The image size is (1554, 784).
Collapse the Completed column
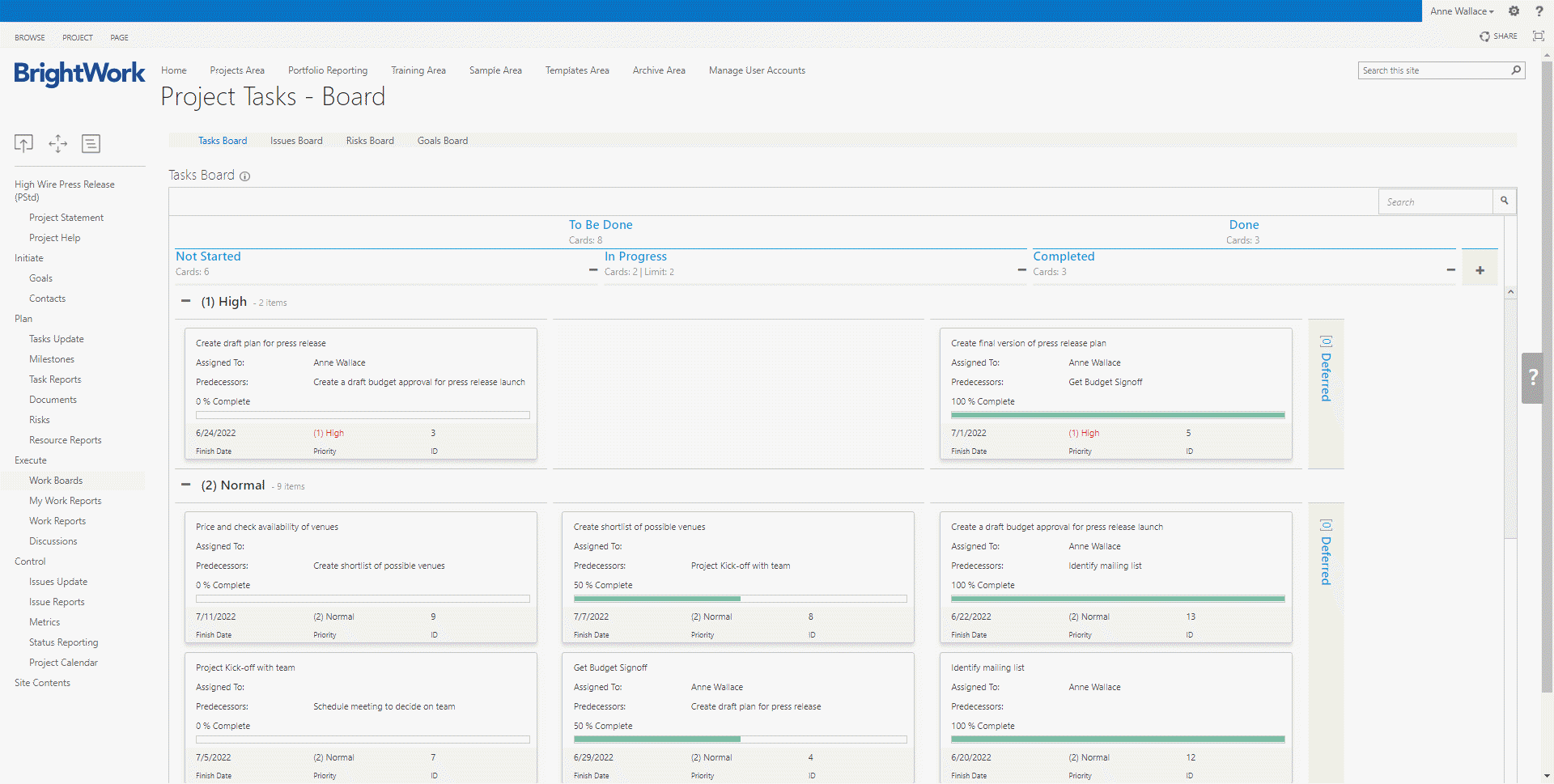coord(1450,269)
